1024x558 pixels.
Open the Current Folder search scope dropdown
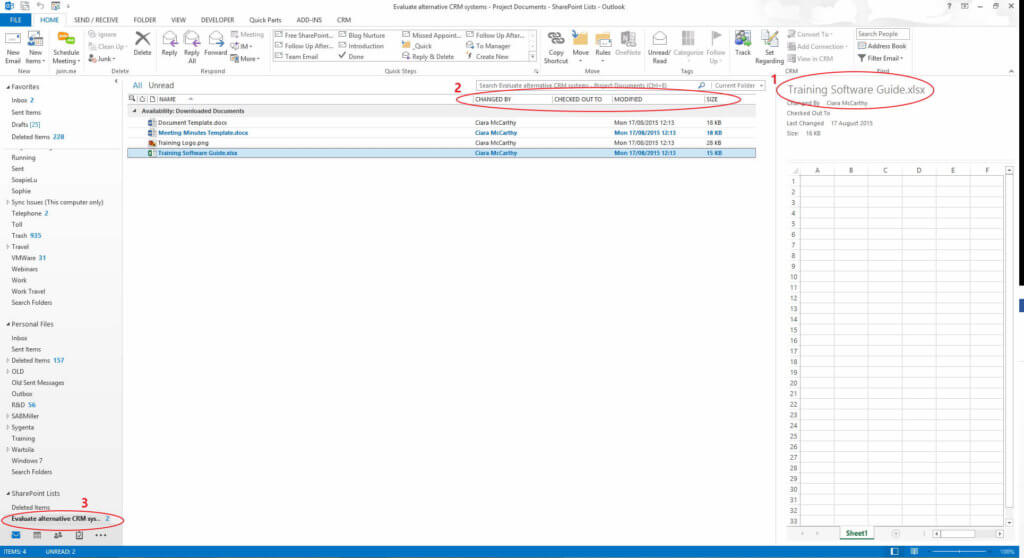coord(732,86)
